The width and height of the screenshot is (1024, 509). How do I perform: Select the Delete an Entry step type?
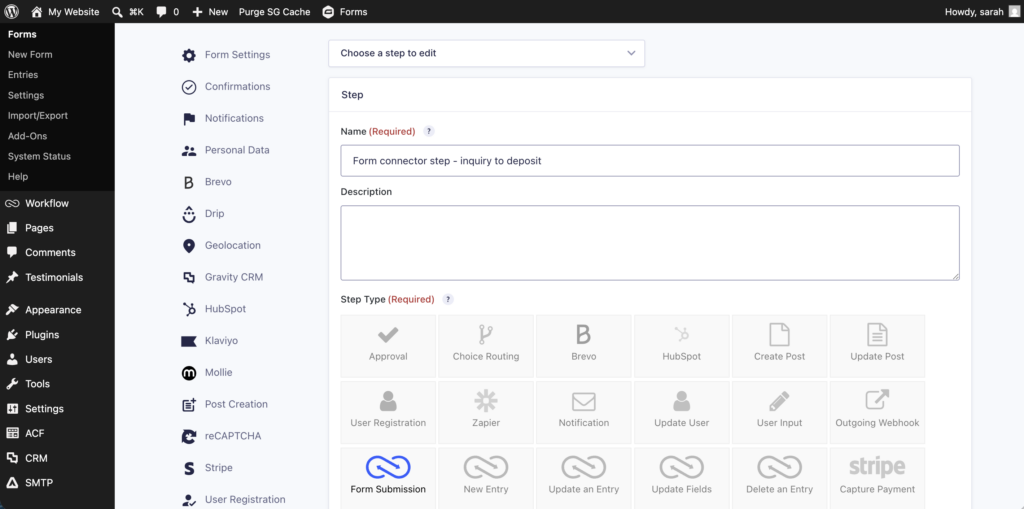[779, 478]
